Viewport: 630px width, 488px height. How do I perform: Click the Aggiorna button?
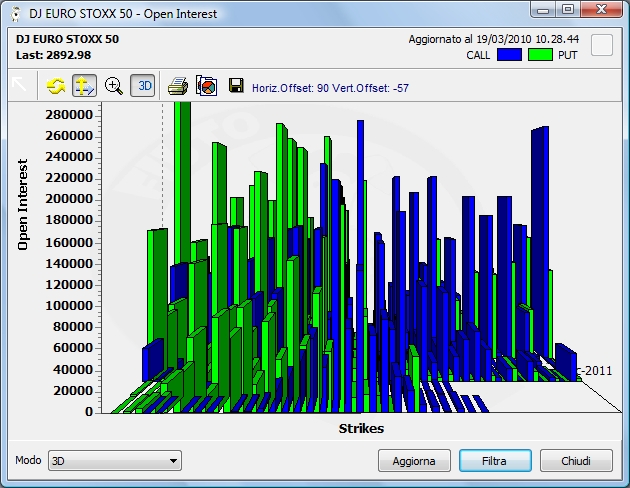click(414, 461)
